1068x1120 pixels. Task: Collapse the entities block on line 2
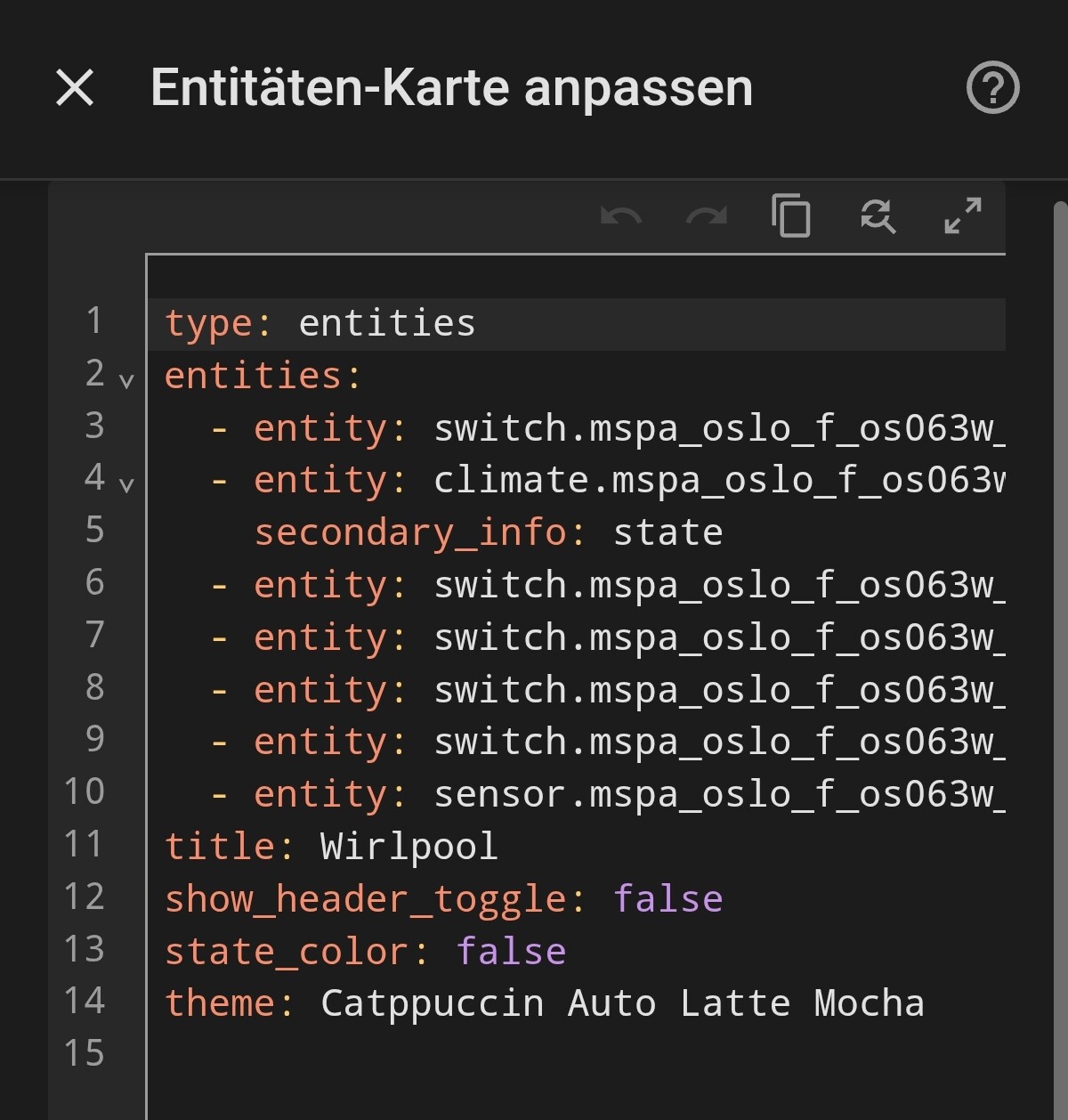[x=126, y=381]
